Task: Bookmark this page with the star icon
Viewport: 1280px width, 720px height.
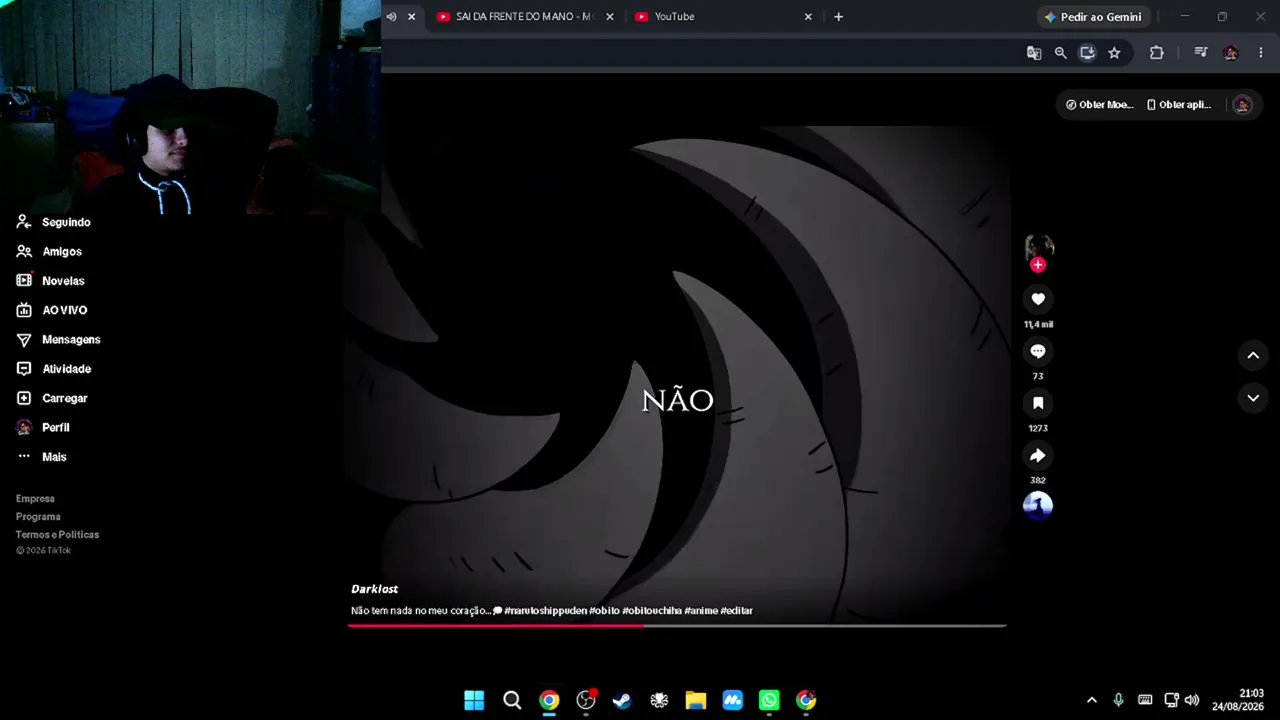Action: (1114, 53)
